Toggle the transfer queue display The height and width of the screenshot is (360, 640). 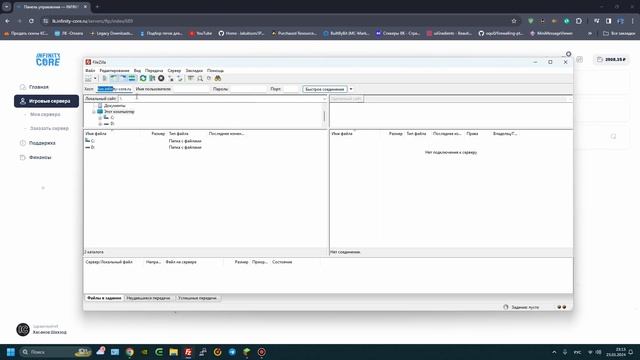132,78
